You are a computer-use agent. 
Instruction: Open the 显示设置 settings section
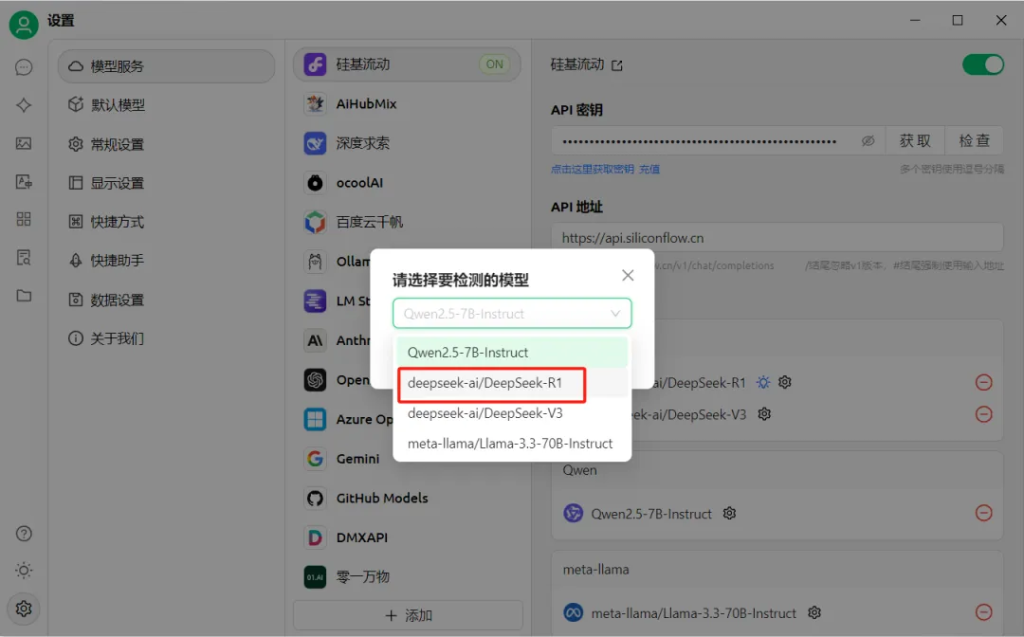pos(118,182)
